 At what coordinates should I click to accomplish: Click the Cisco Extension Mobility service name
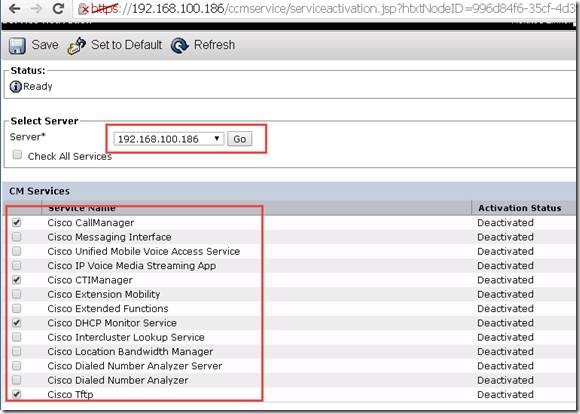point(104,294)
